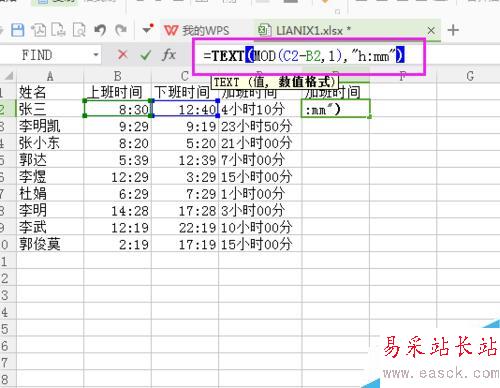The height and width of the screenshot is (388, 500).
Task: Click the 17:28 cell
Action: click(185, 210)
